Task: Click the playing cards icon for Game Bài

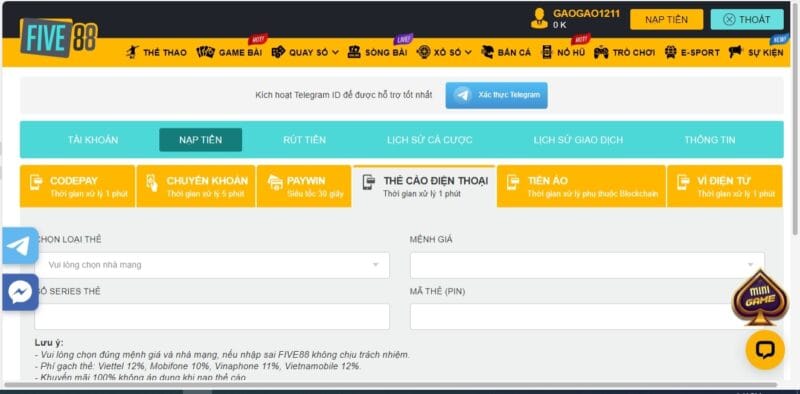Action: [x=206, y=52]
